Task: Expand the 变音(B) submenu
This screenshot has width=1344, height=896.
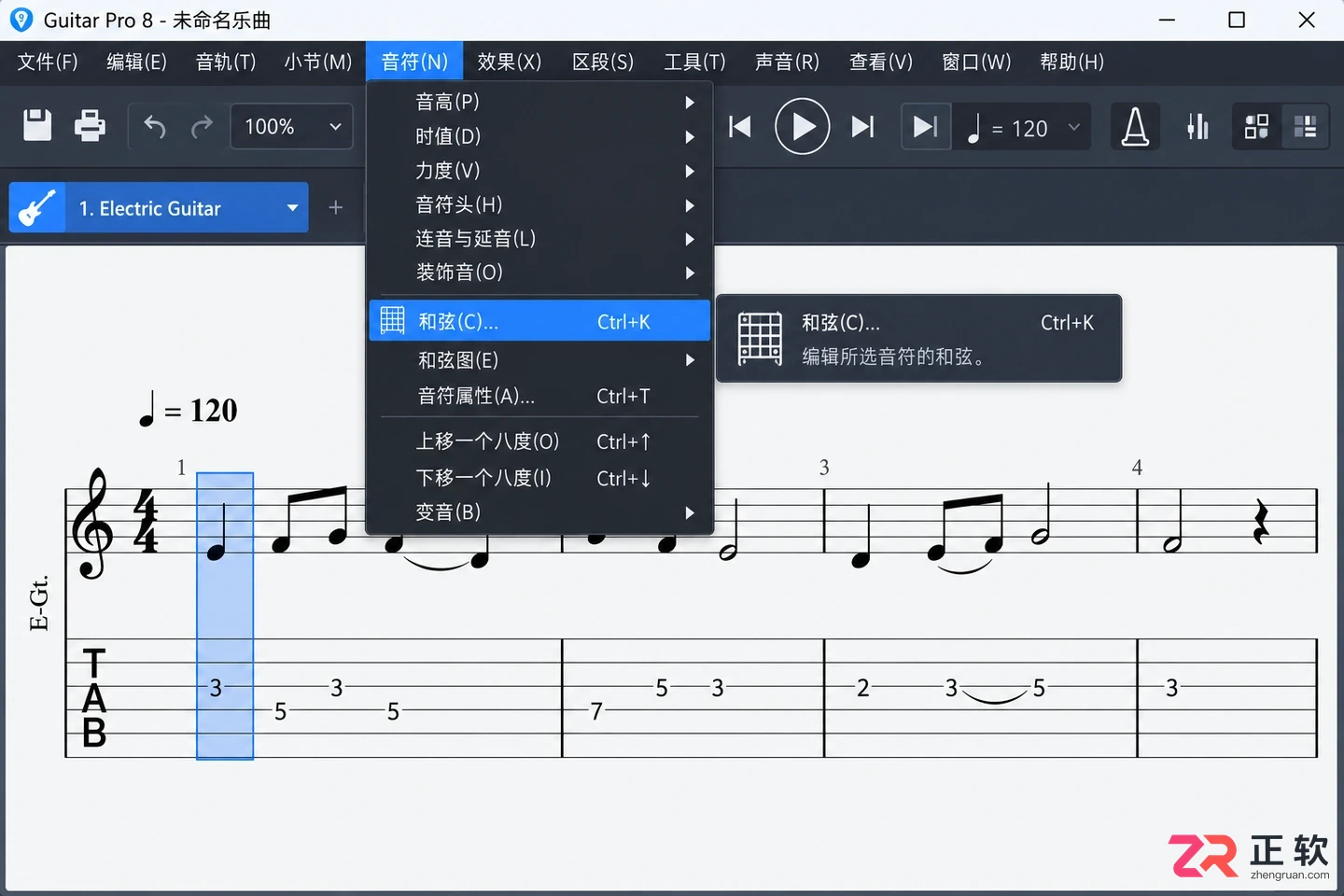Action: (x=539, y=512)
